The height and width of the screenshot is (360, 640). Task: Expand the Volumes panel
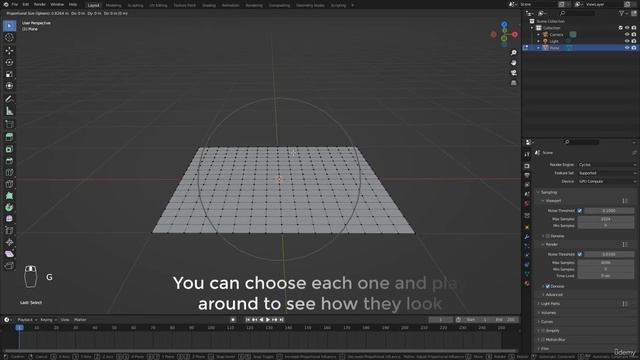(547, 313)
